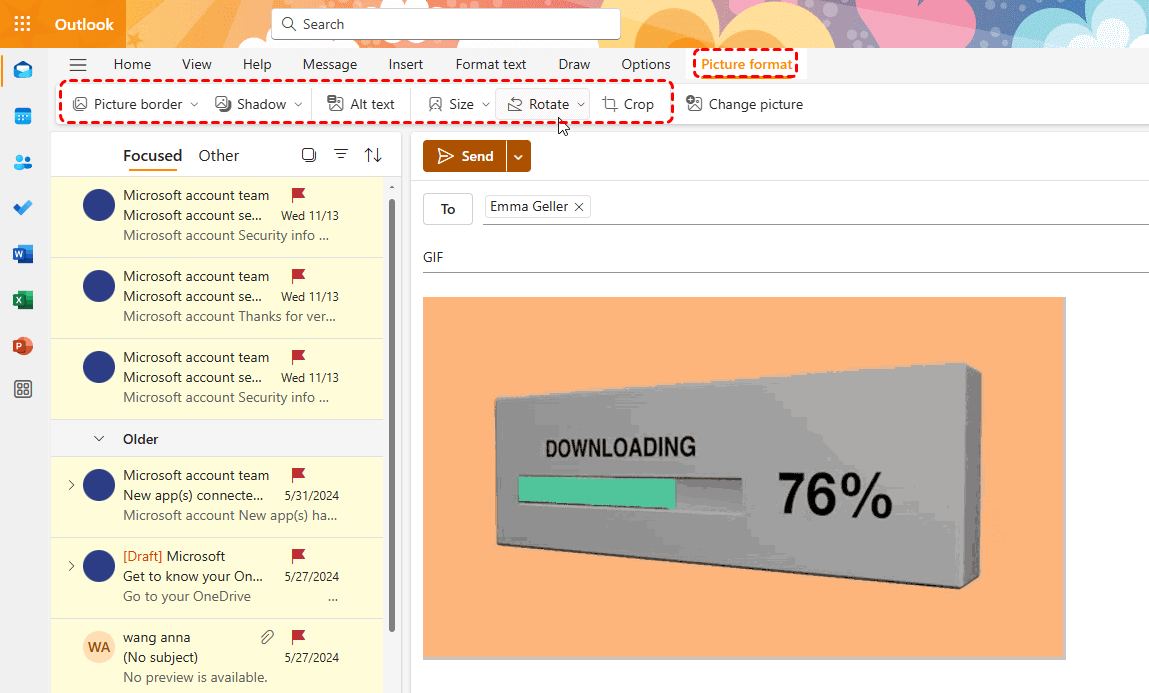Open the To Do checkmark icon
Screen dimensions: 1149x693
coord(23,208)
